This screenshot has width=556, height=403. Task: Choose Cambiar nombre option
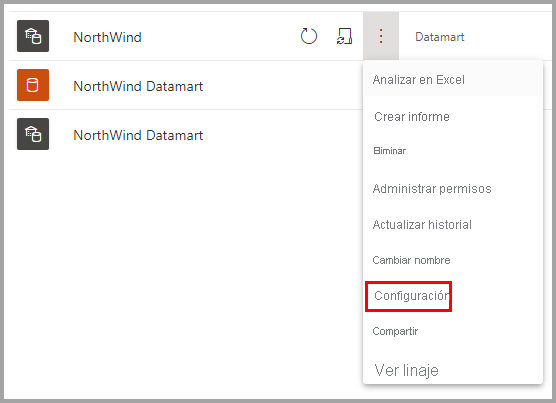(453, 260)
